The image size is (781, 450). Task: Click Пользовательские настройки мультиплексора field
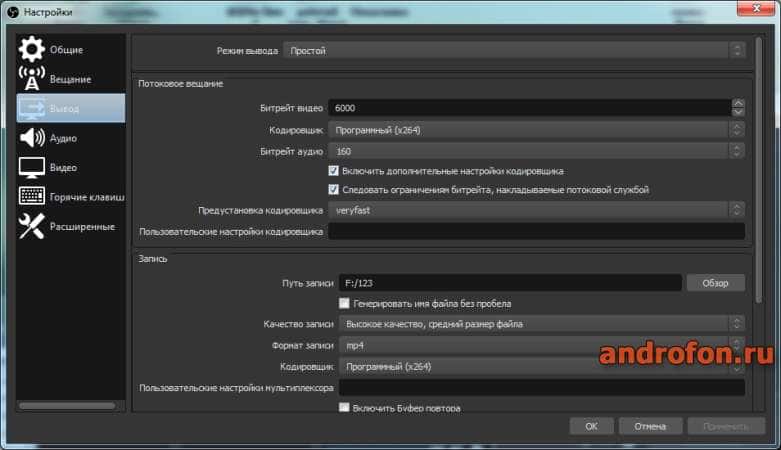542,387
